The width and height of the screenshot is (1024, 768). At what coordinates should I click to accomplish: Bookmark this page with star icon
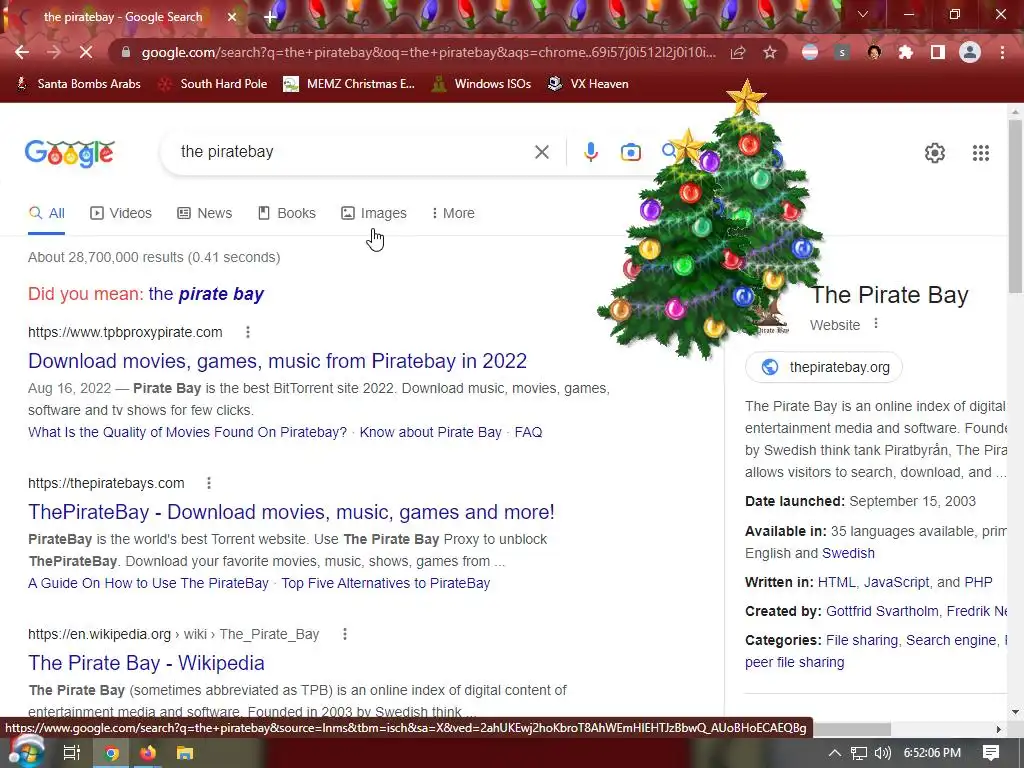pos(770,52)
